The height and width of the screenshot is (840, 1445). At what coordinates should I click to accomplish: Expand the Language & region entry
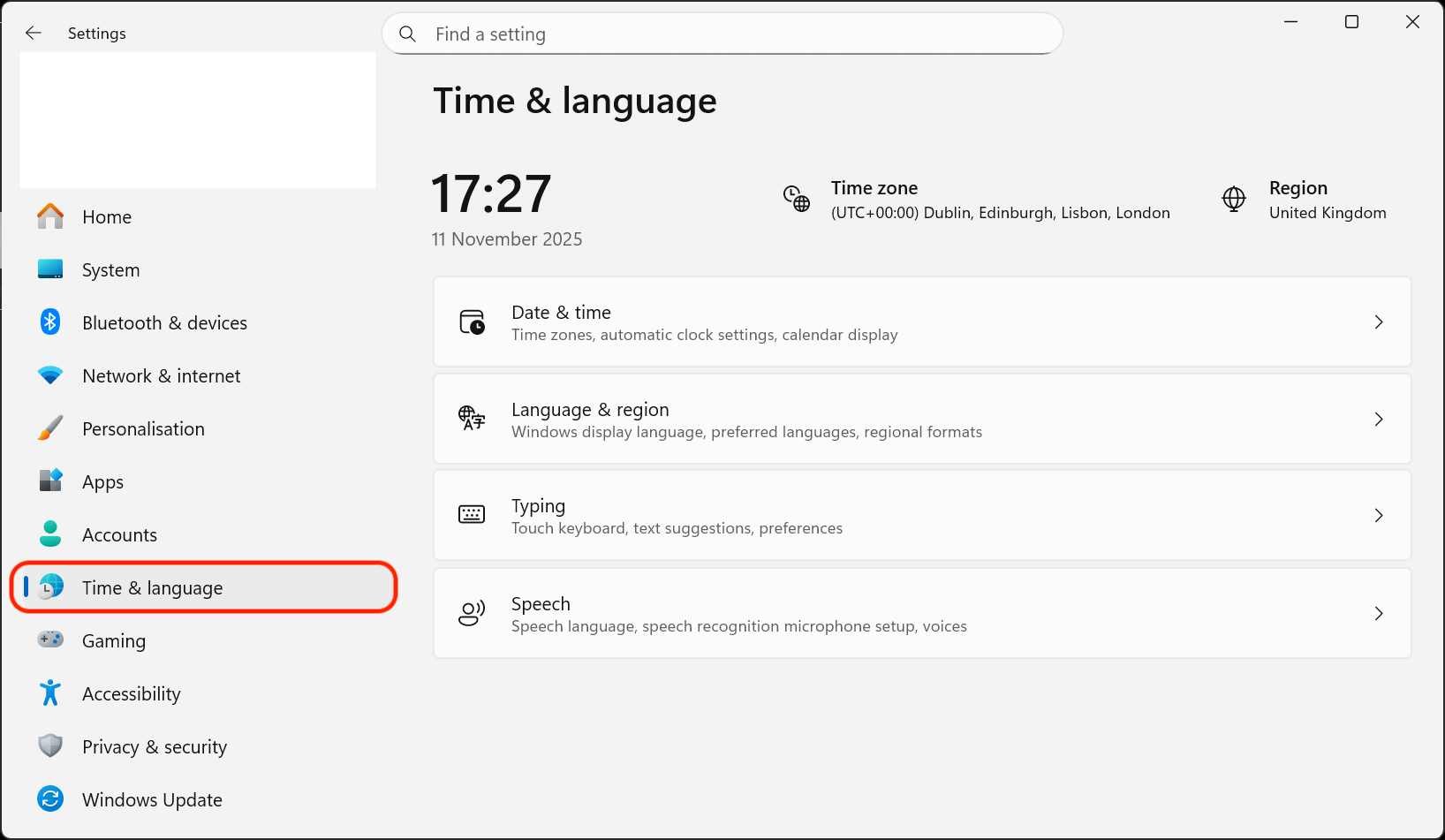(1379, 419)
